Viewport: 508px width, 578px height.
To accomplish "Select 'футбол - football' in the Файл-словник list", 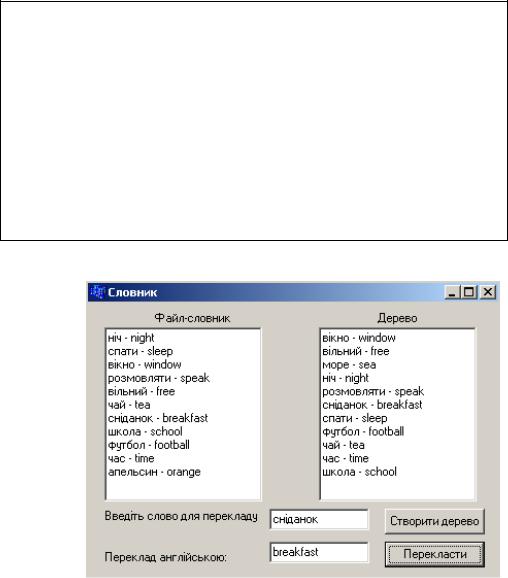I will pos(149,445).
